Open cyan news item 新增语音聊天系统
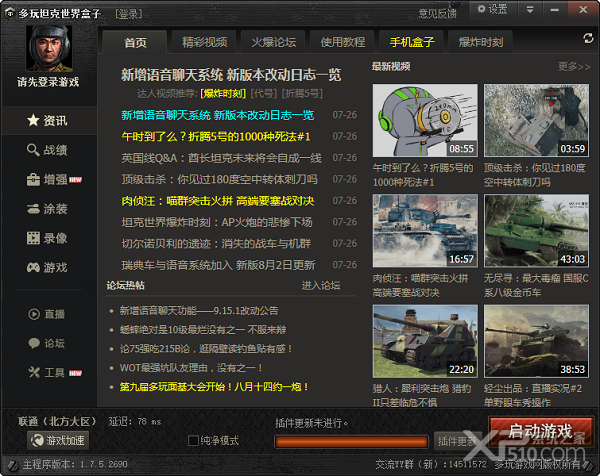The height and width of the screenshot is (476, 600). point(218,115)
